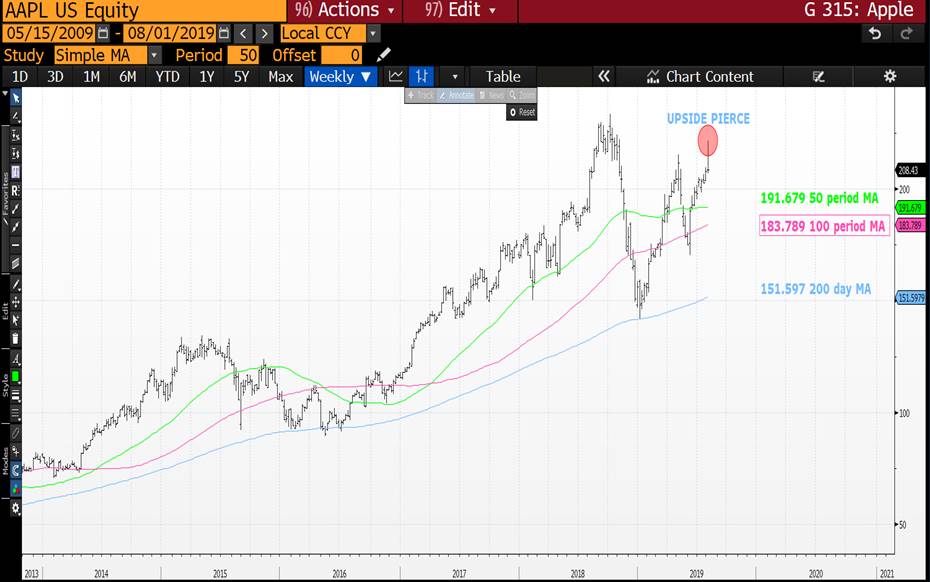Screen dimensions: 930x582
Task: Select the 3D time range
Action: (x=55, y=77)
